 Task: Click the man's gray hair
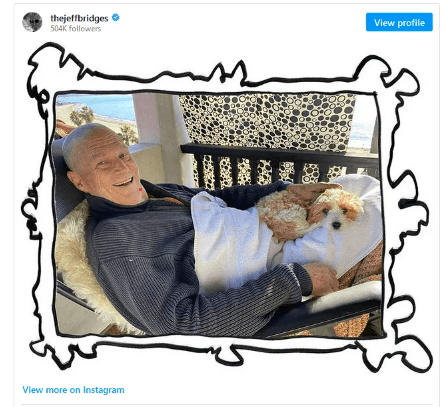coord(85,137)
